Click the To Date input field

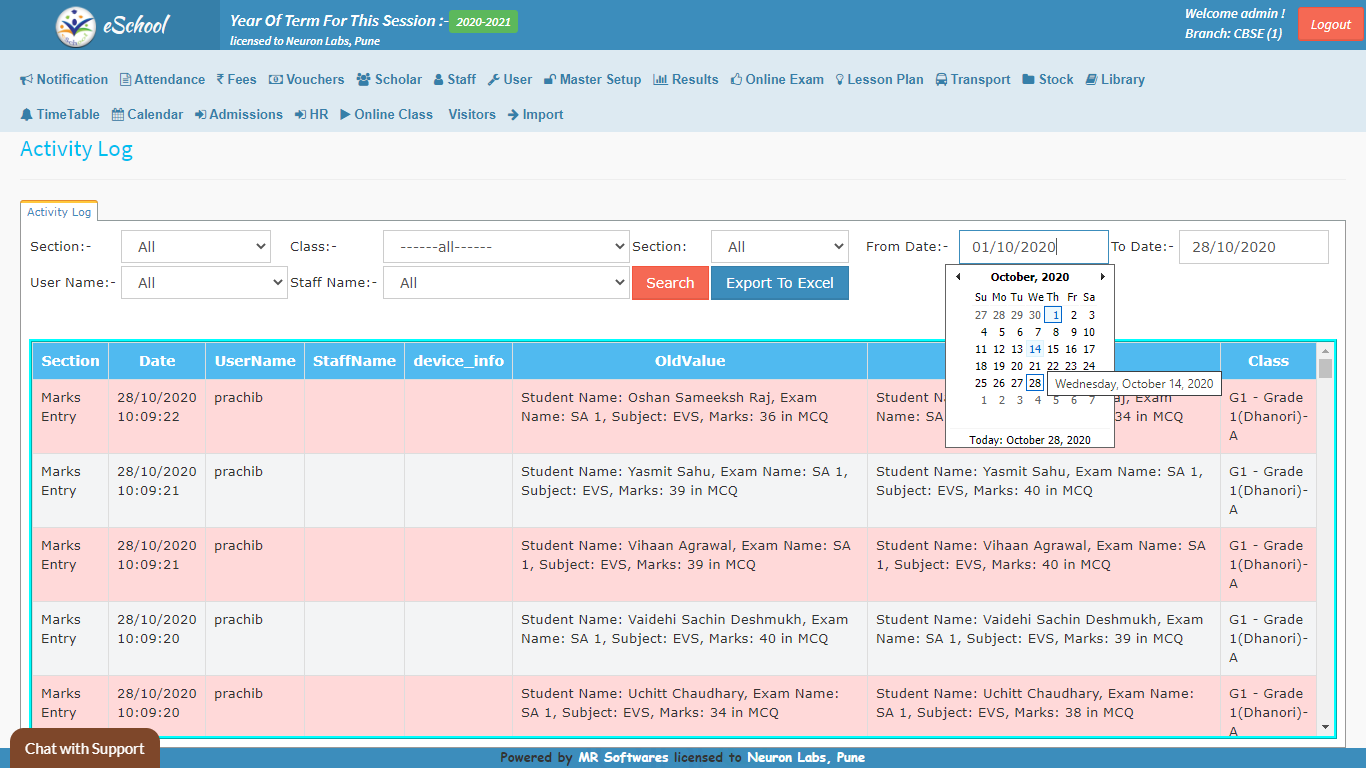[1253, 247]
